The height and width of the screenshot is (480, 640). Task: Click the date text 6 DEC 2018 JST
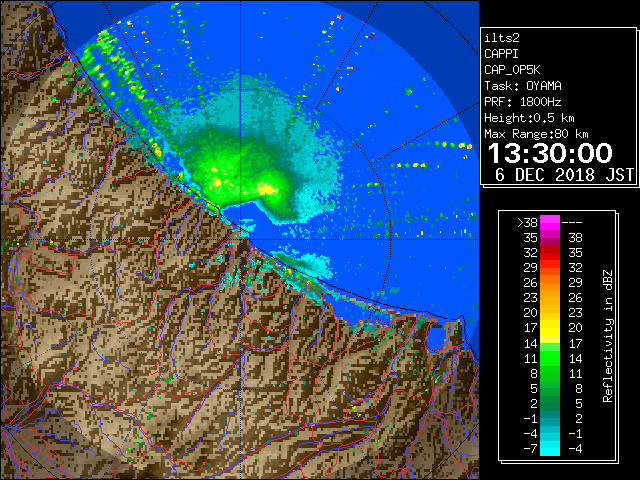tap(564, 175)
